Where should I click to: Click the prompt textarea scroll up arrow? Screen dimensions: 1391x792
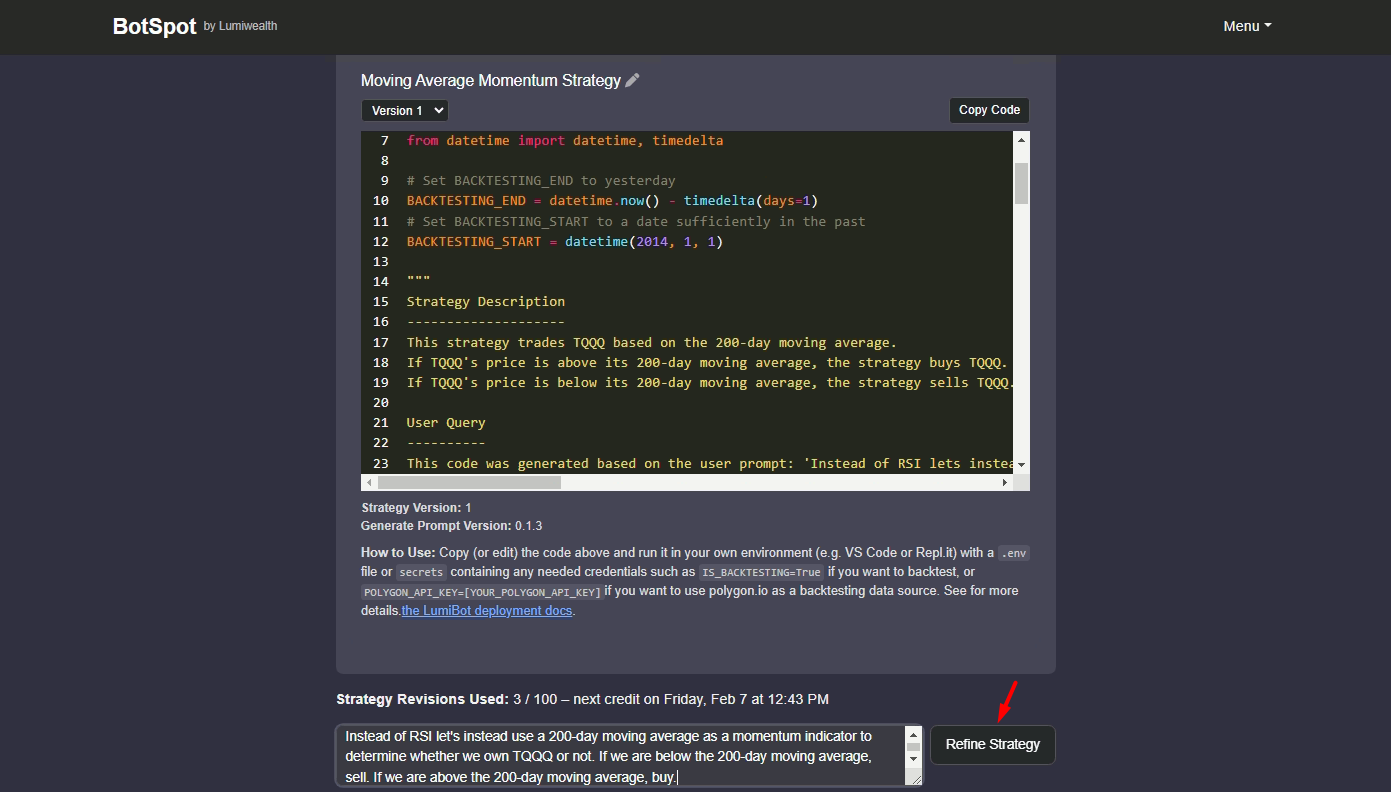tap(913, 735)
